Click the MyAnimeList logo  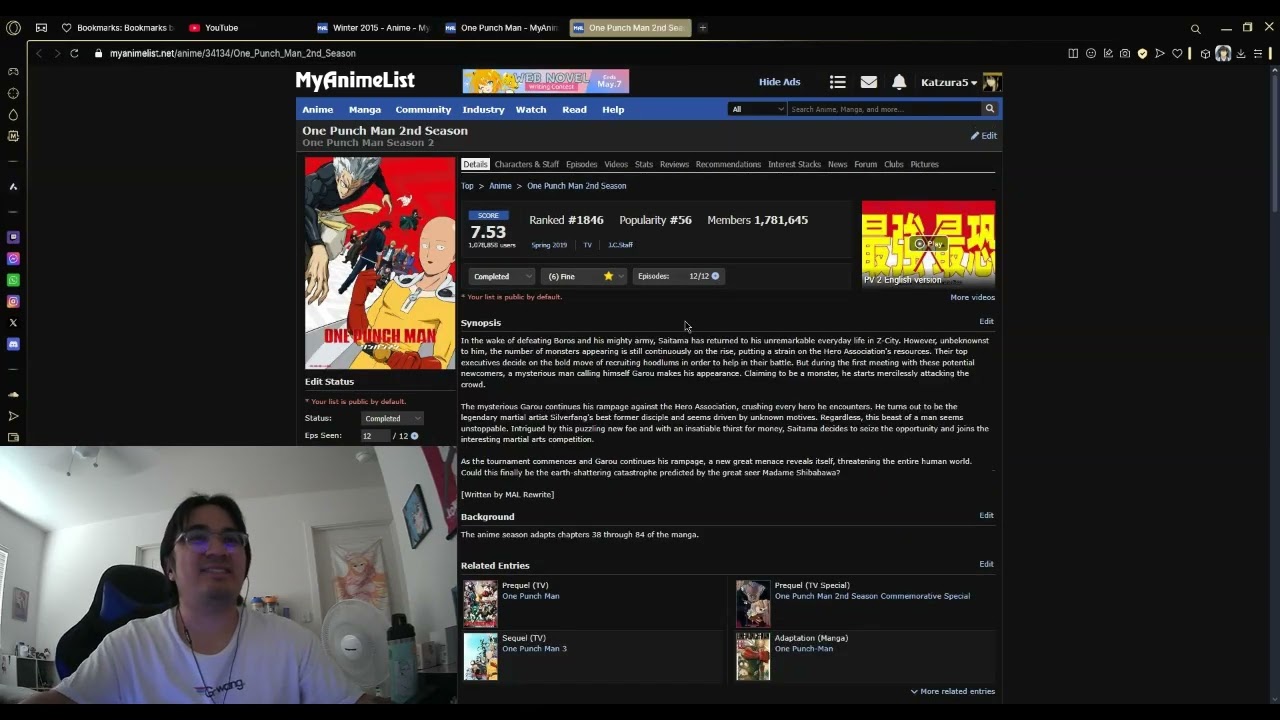(x=355, y=81)
